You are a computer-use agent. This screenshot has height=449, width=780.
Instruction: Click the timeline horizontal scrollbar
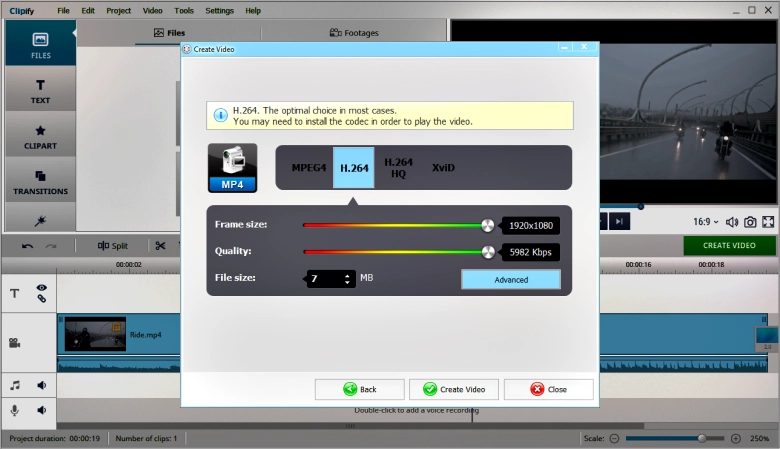pyautogui.click(x=350, y=426)
